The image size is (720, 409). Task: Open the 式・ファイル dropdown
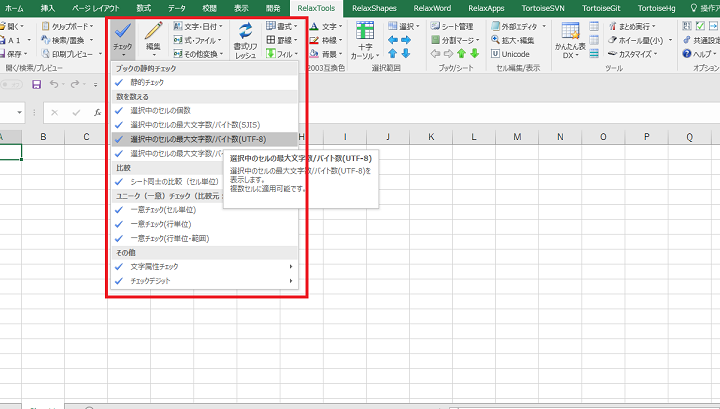(x=197, y=40)
